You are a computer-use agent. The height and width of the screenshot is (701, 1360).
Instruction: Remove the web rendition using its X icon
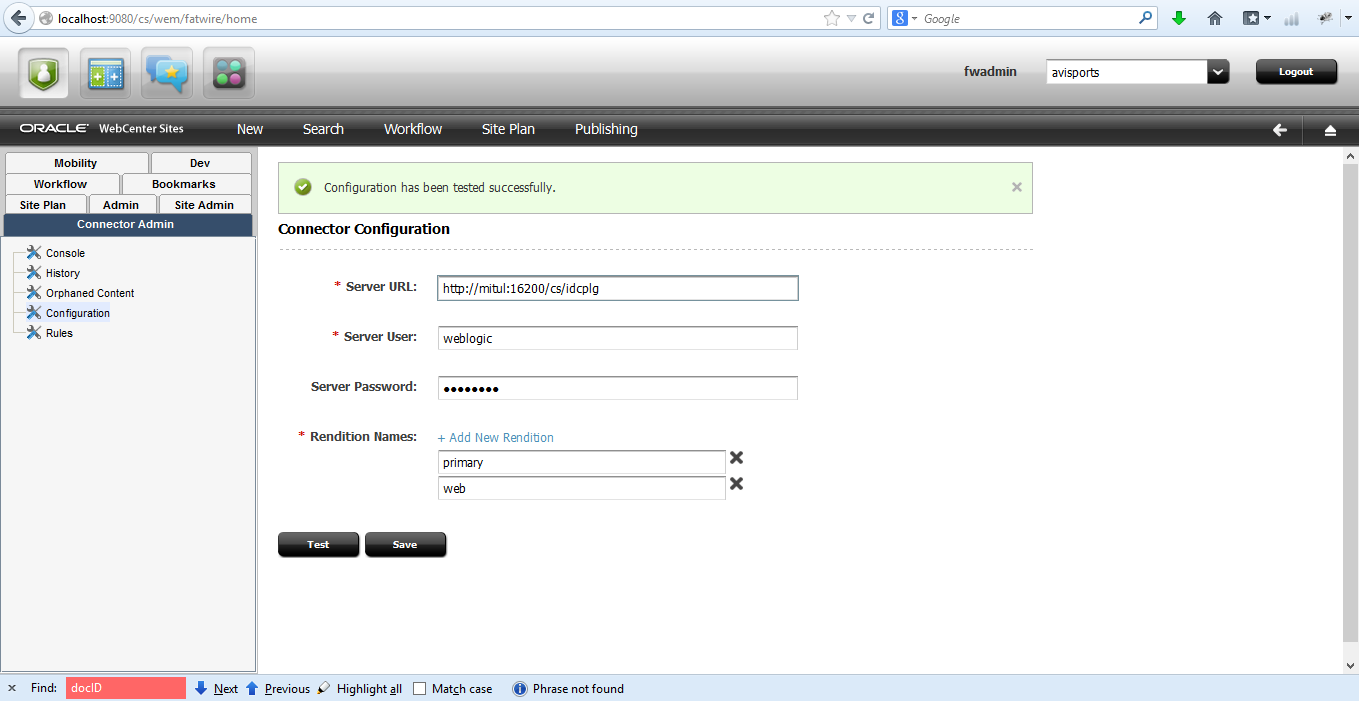736,483
